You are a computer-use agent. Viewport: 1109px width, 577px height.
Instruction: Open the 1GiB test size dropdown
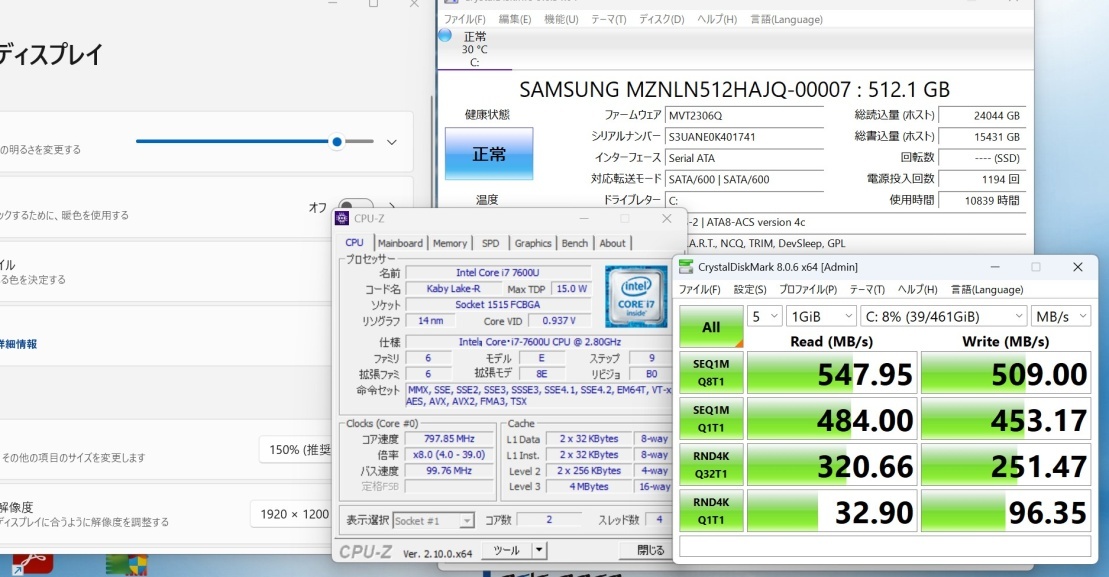pyautogui.click(x=821, y=317)
